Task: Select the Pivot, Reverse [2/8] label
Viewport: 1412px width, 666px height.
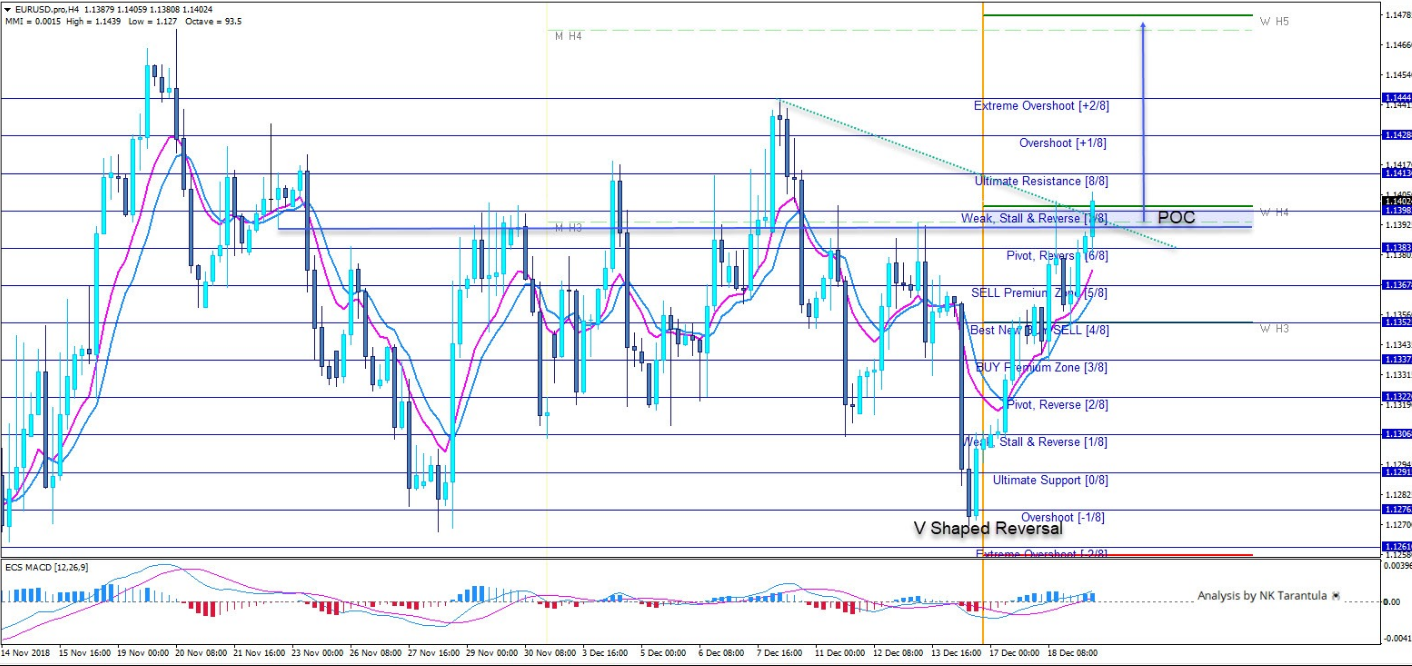Action: [1057, 405]
